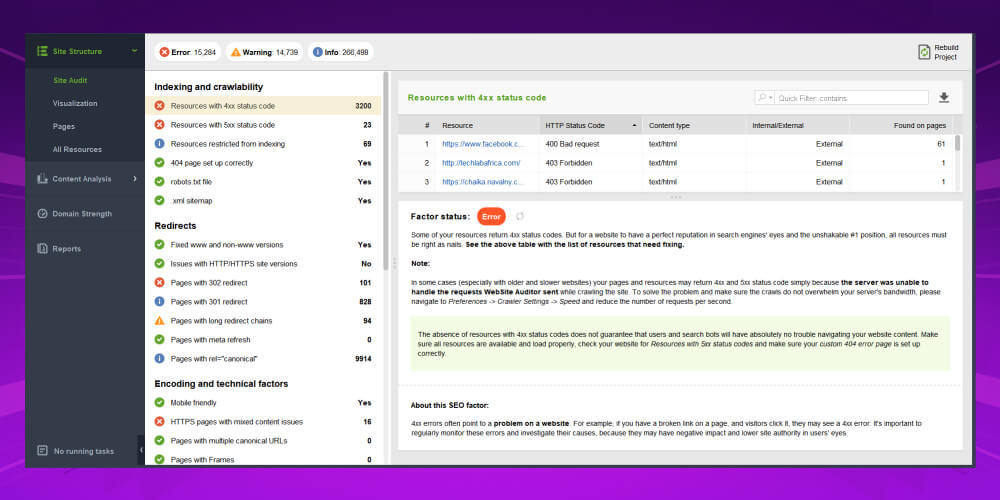Click the audit list vertical scrollbar
This screenshot has width=1000, height=500.
tap(385, 170)
